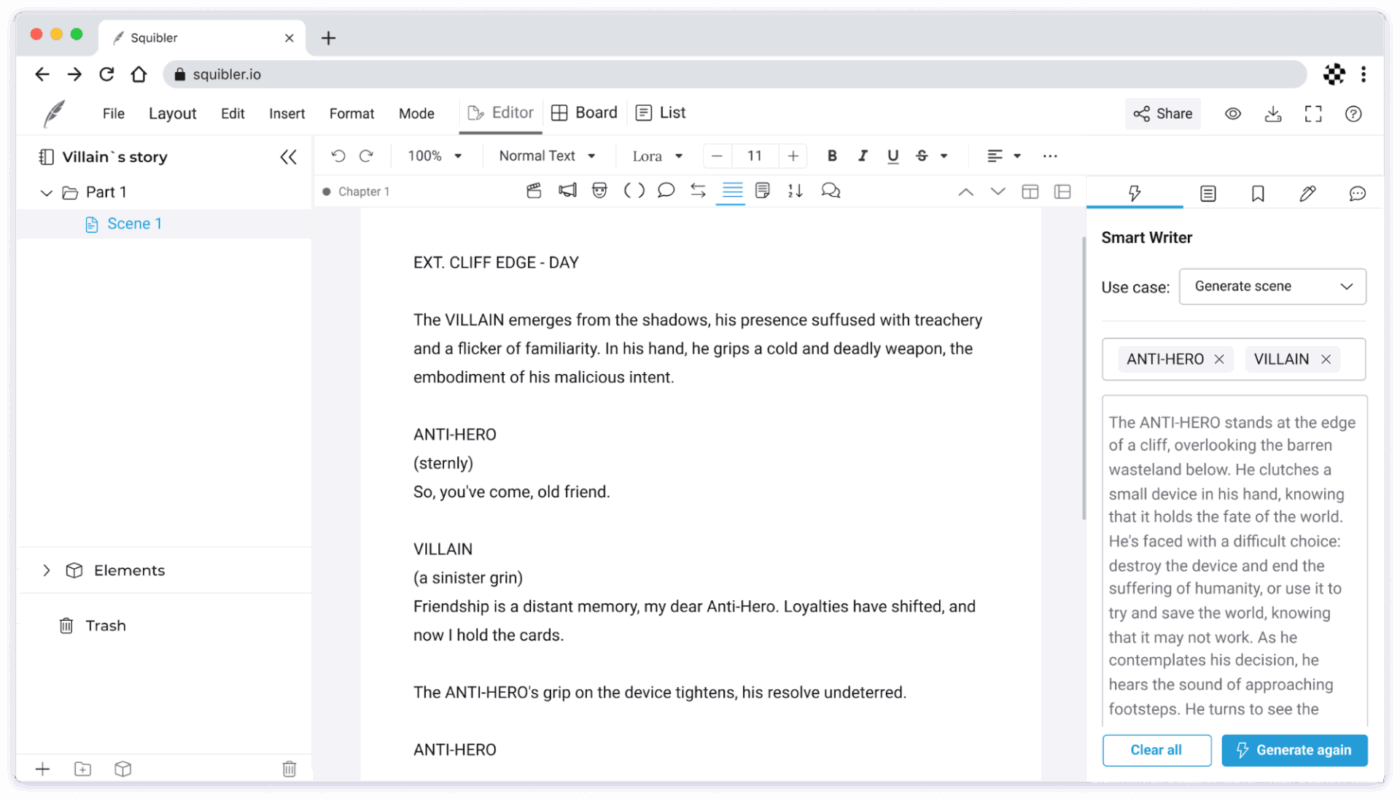Click the pencil writing panel icon
This screenshot has width=1400, height=800.
coord(1307,193)
